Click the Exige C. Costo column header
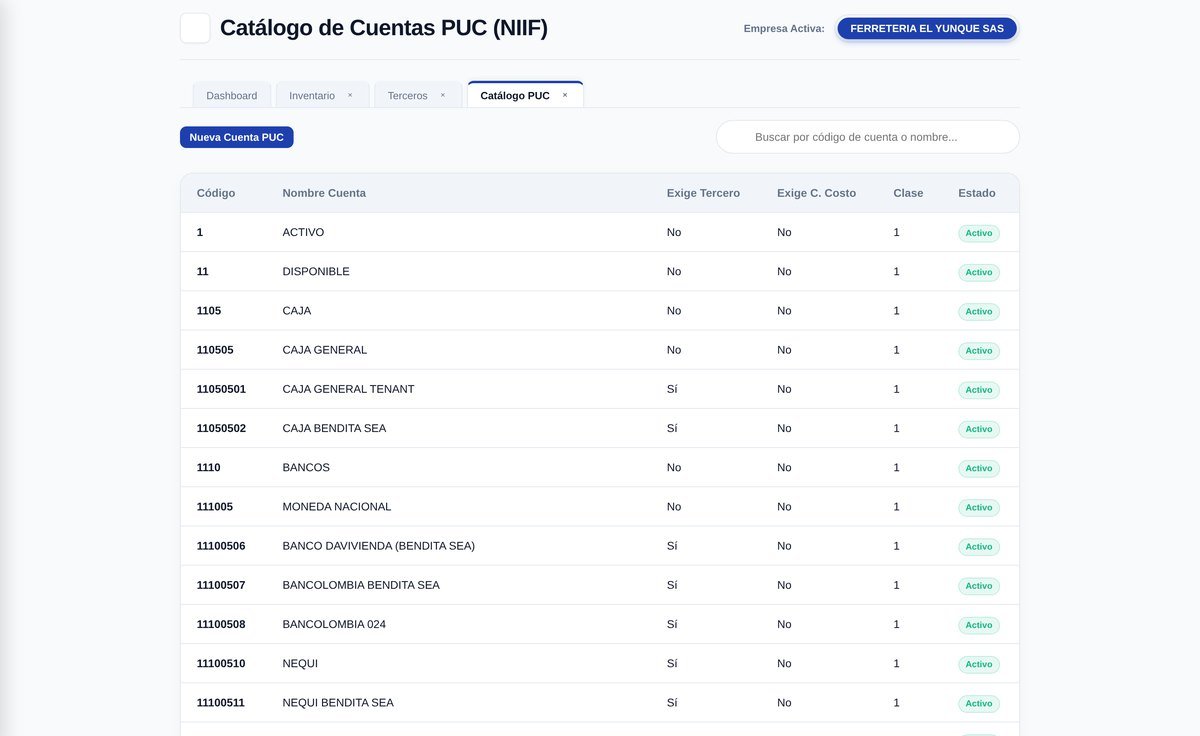Screen dimensions: 1200x736 pyautogui.click(x=816, y=193)
